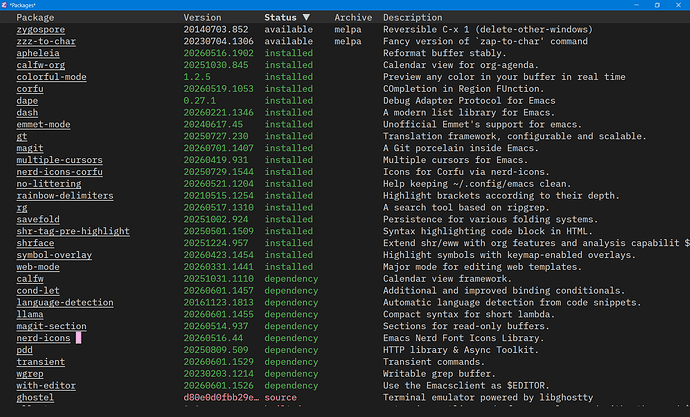
Task: Click description 'Terminal emulator powered by libghostty'
Action: click(x=488, y=398)
